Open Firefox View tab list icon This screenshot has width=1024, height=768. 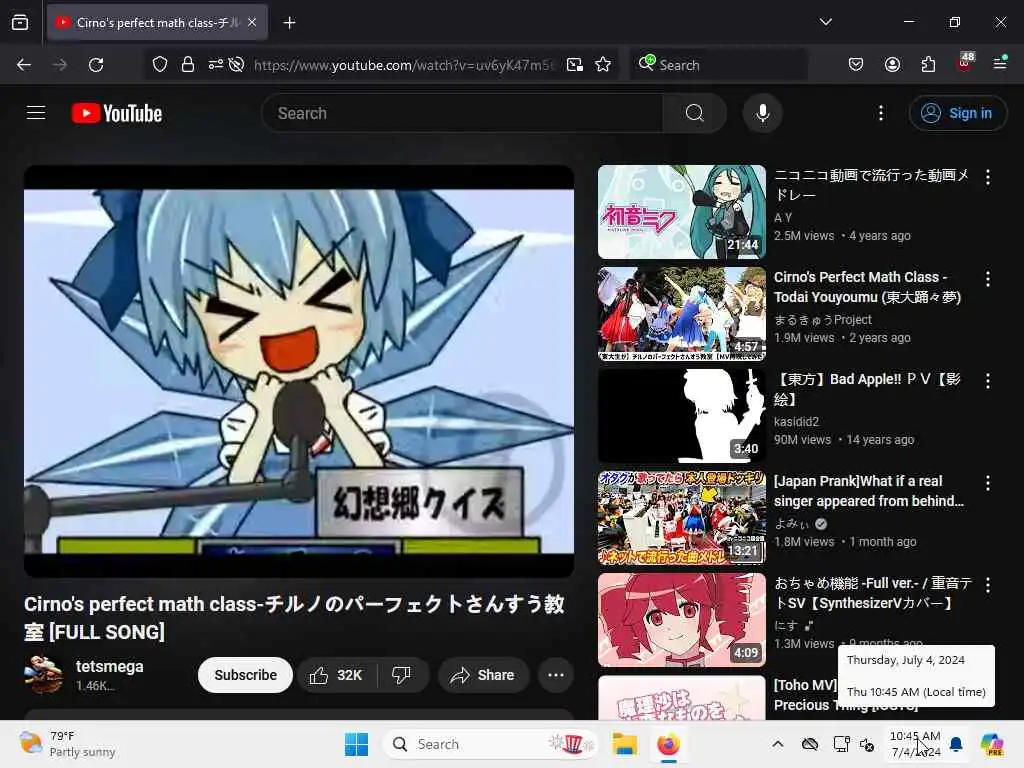20,23
